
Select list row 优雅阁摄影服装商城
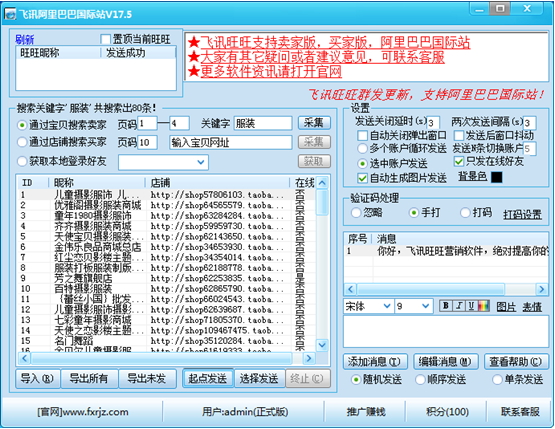pos(166,205)
